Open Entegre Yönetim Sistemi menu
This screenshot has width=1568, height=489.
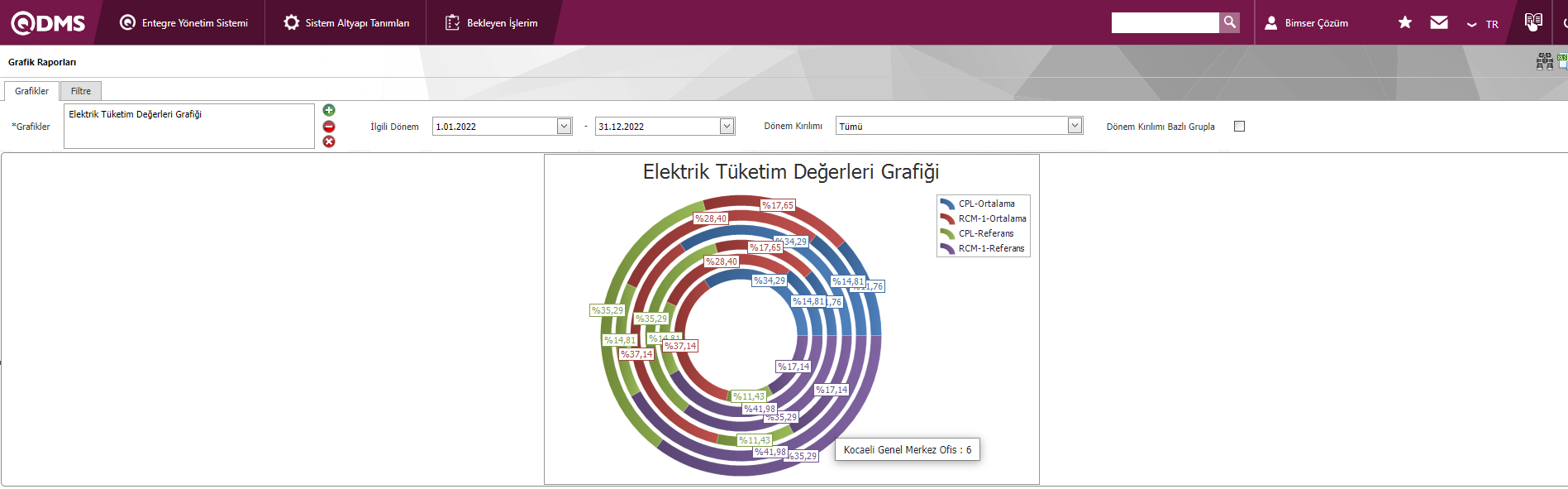pos(183,23)
